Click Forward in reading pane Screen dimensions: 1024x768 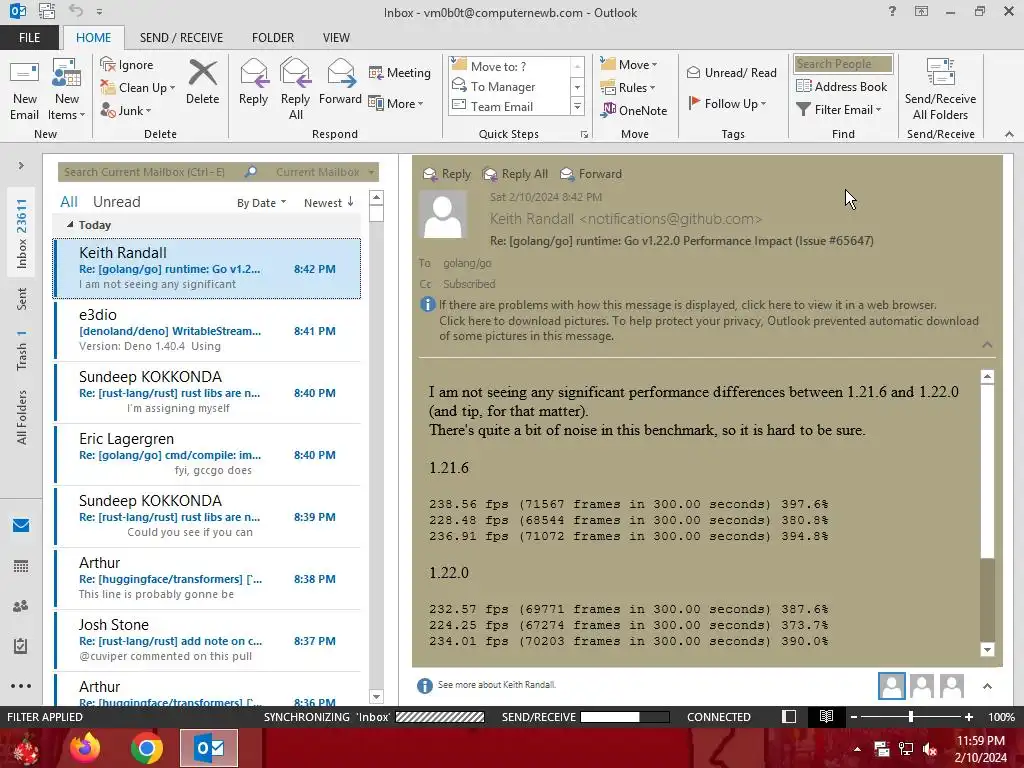tap(591, 174)
